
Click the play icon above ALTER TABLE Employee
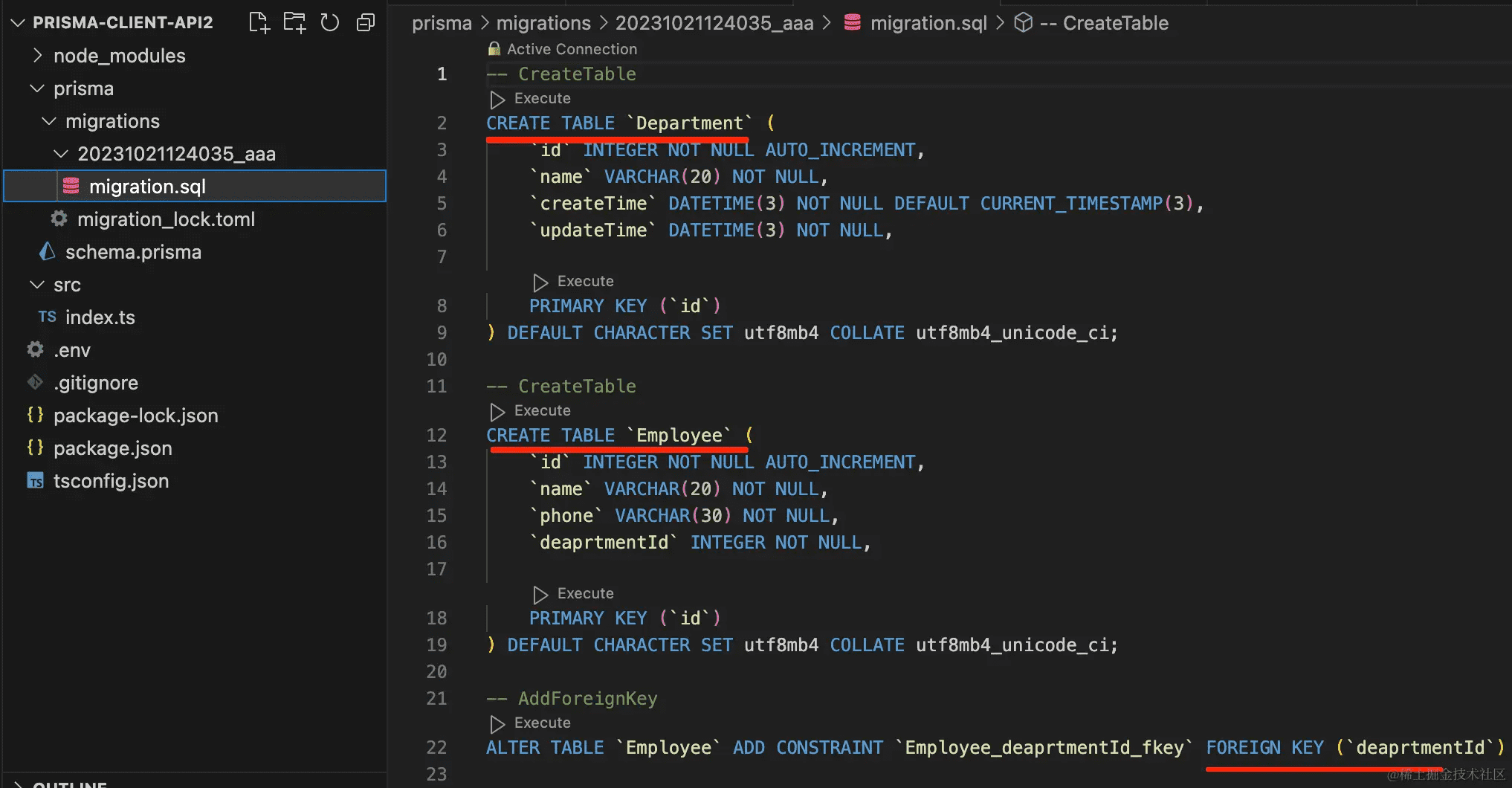pos(497,723)
